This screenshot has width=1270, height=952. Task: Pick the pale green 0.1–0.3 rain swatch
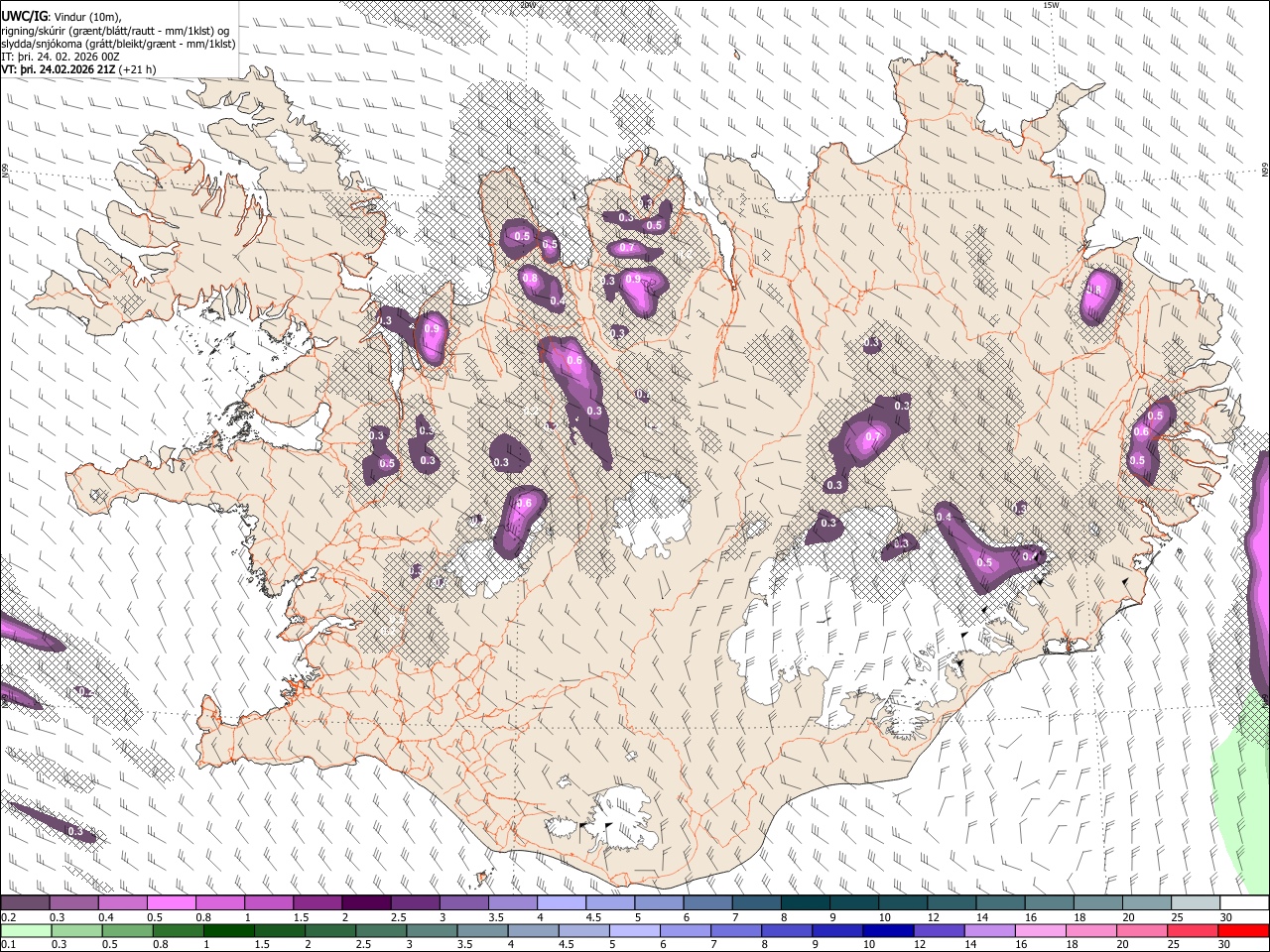tap(25, 930)
